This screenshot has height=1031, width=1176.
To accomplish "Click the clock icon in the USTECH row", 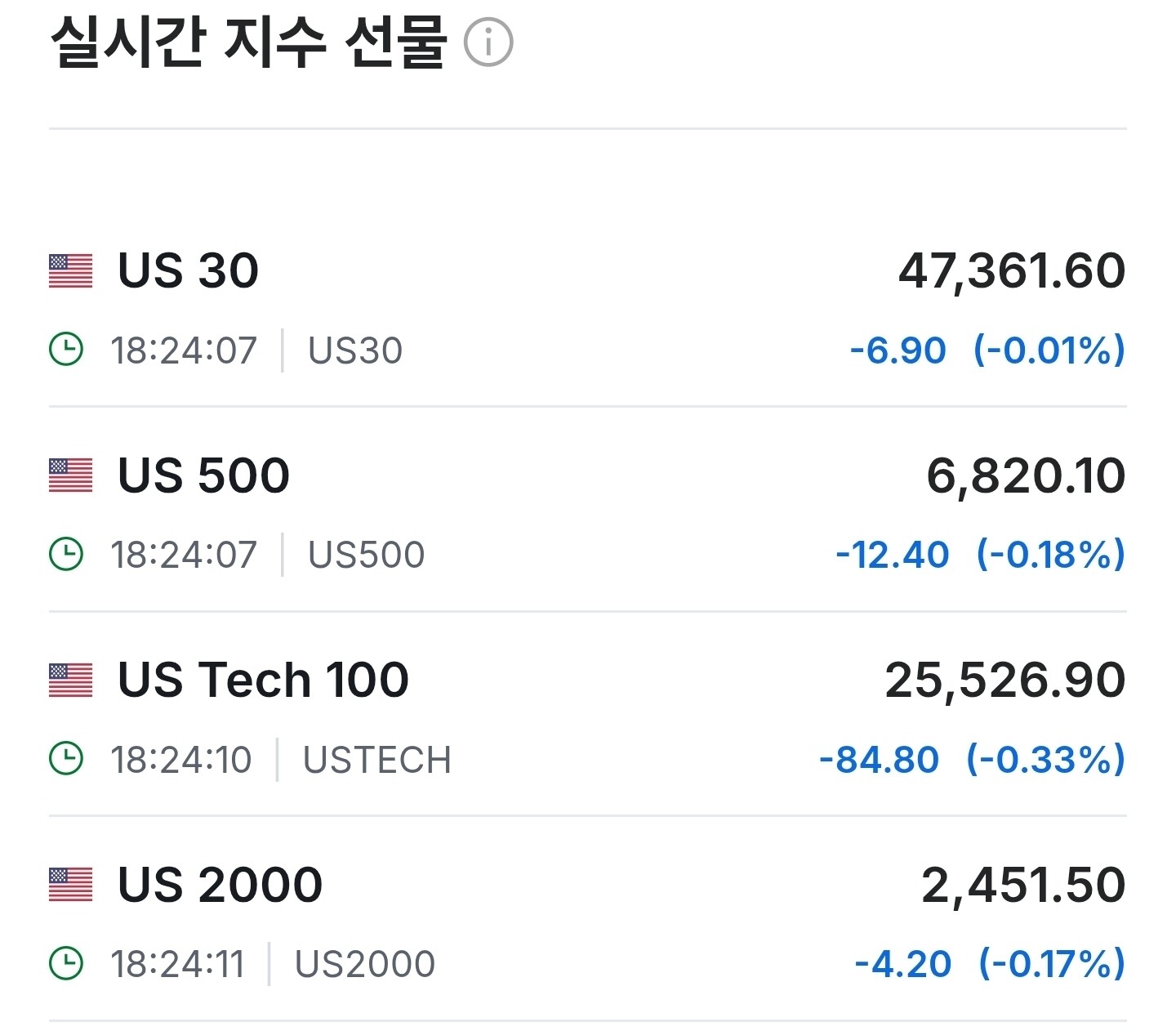I will pos(66,759).
